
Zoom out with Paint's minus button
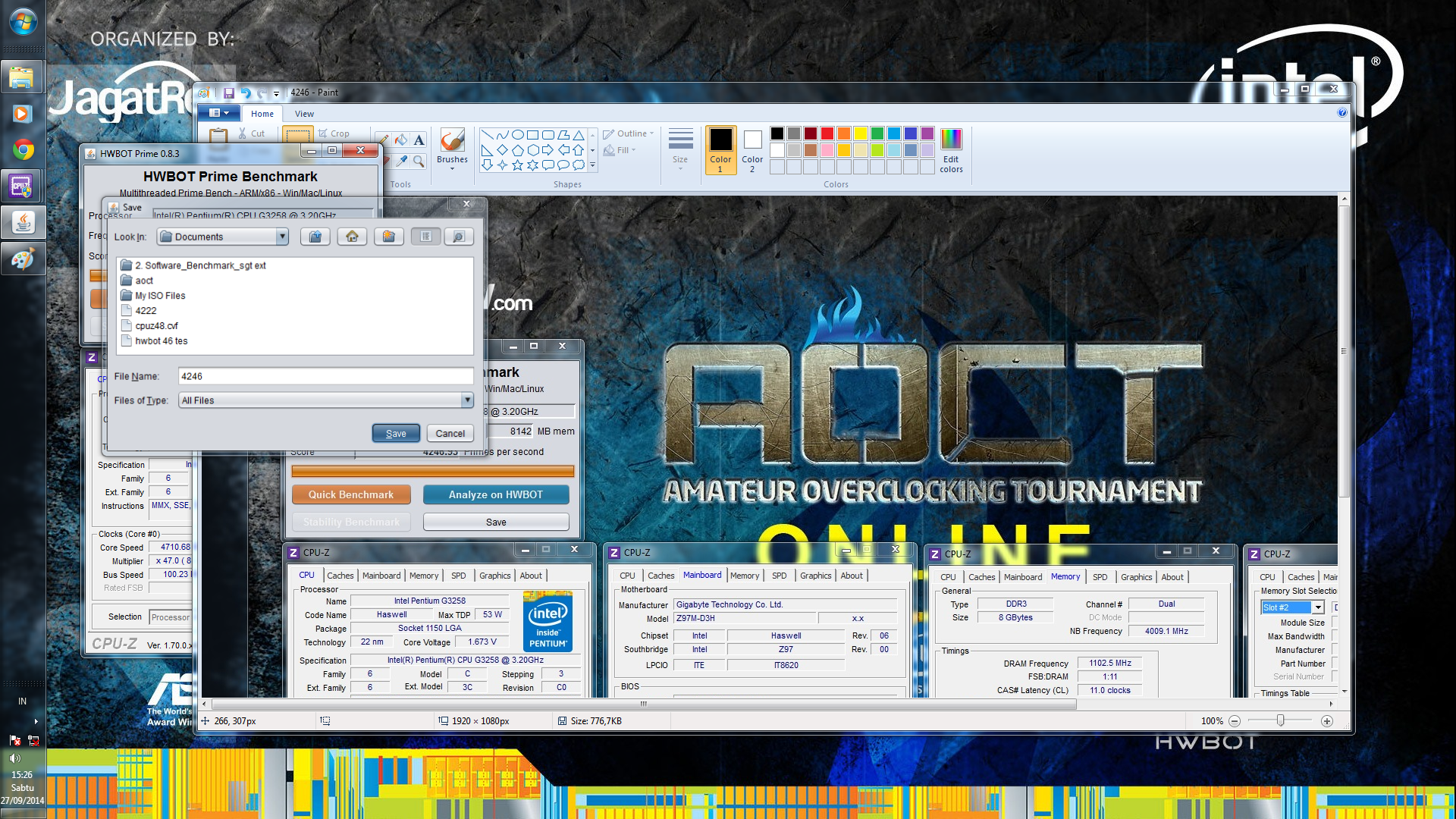coord(1235,721)
